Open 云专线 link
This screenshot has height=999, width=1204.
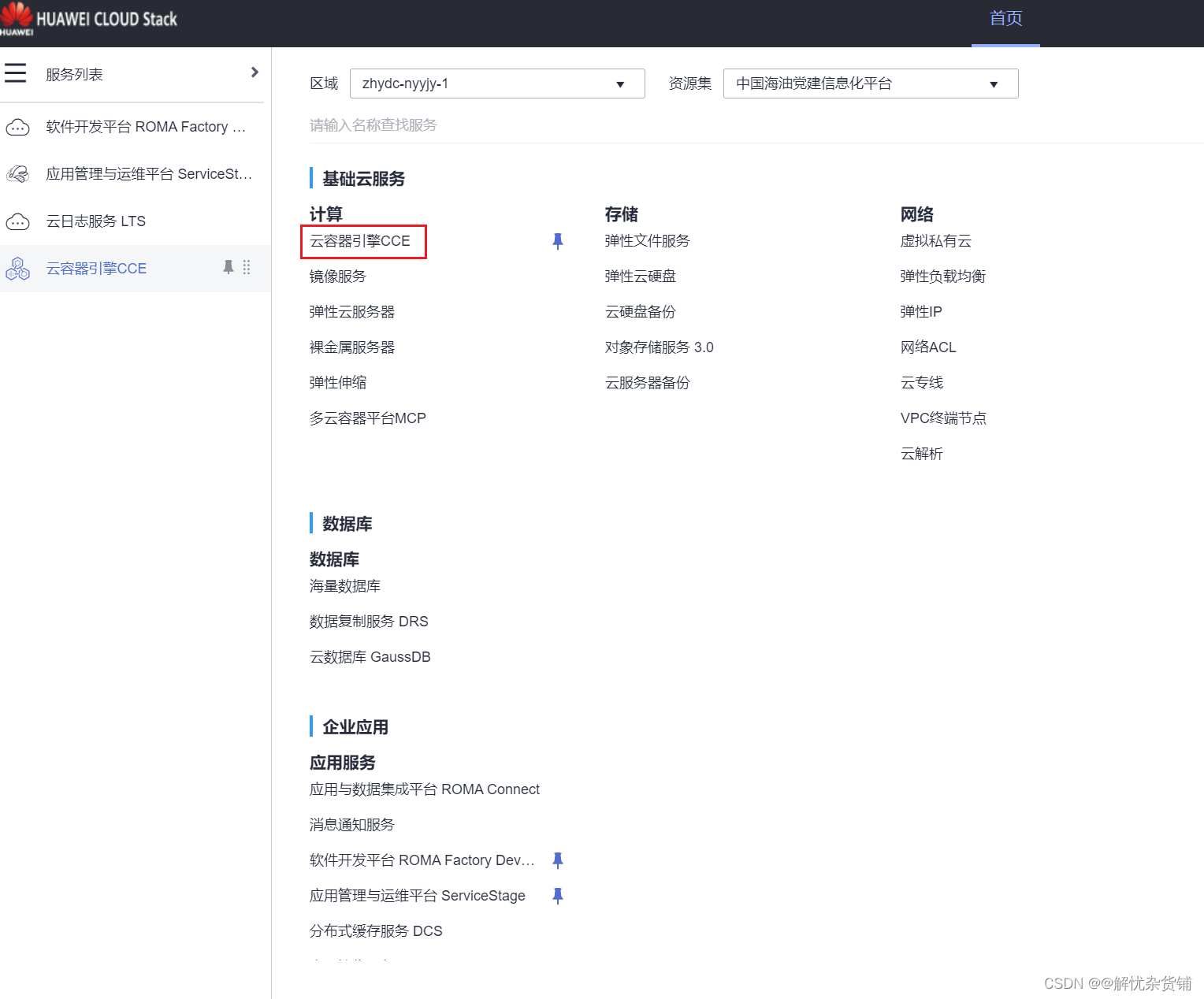coord(922,383)
